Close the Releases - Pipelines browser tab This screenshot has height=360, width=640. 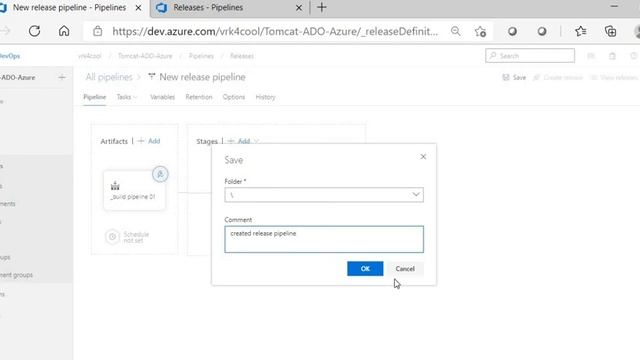point(299,8)
